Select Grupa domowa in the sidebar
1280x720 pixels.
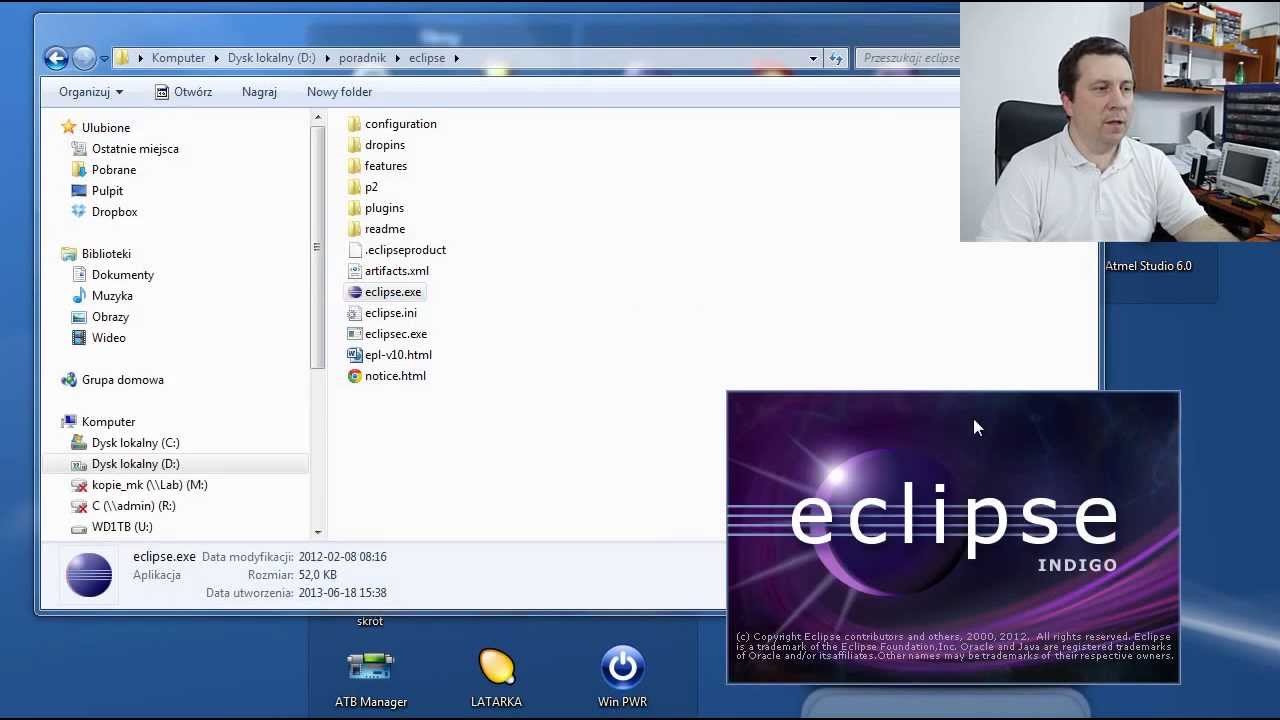(122, 380)
